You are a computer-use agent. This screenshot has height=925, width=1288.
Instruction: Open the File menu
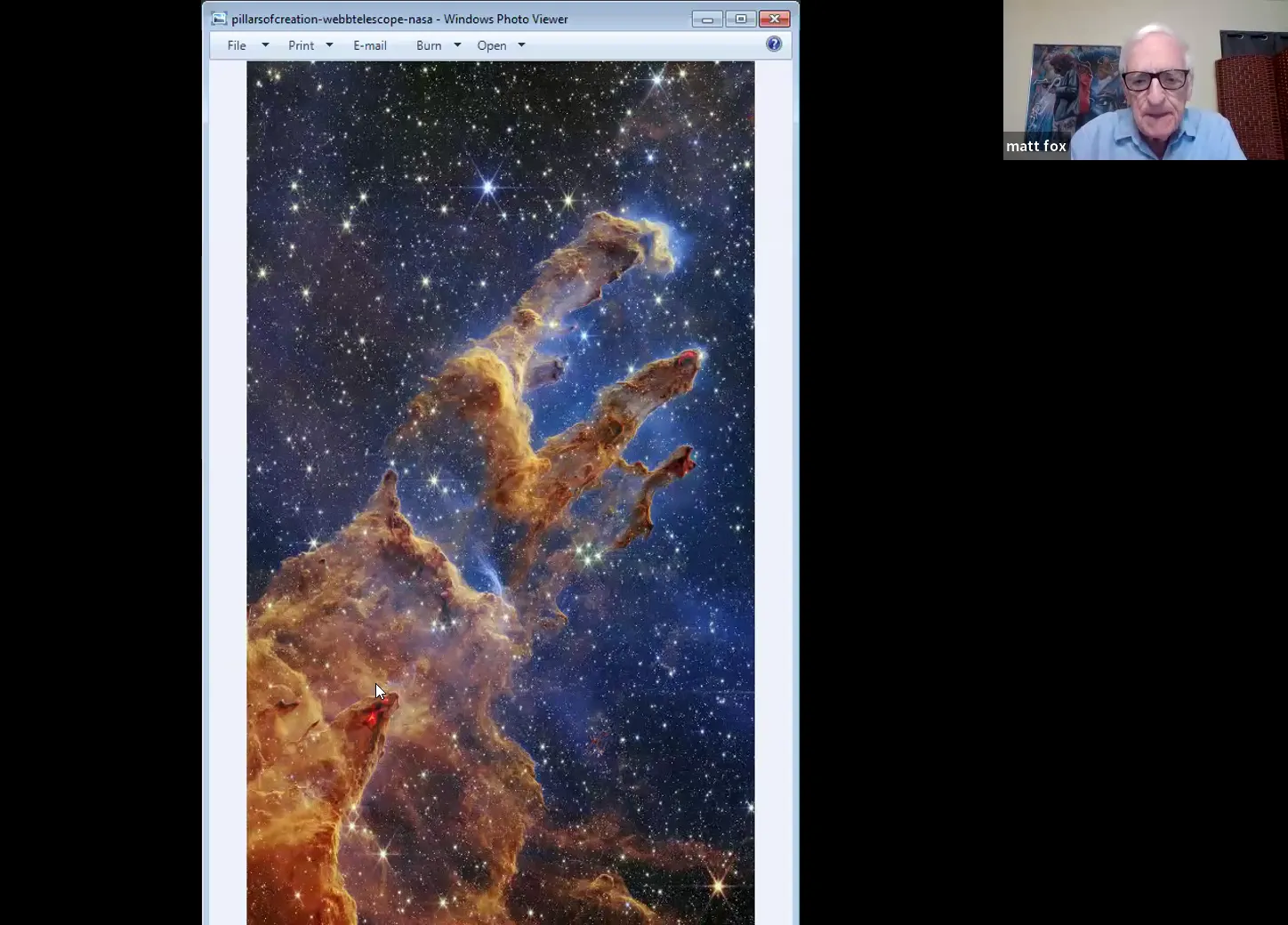pyautogui.click(x=237, y=45)
